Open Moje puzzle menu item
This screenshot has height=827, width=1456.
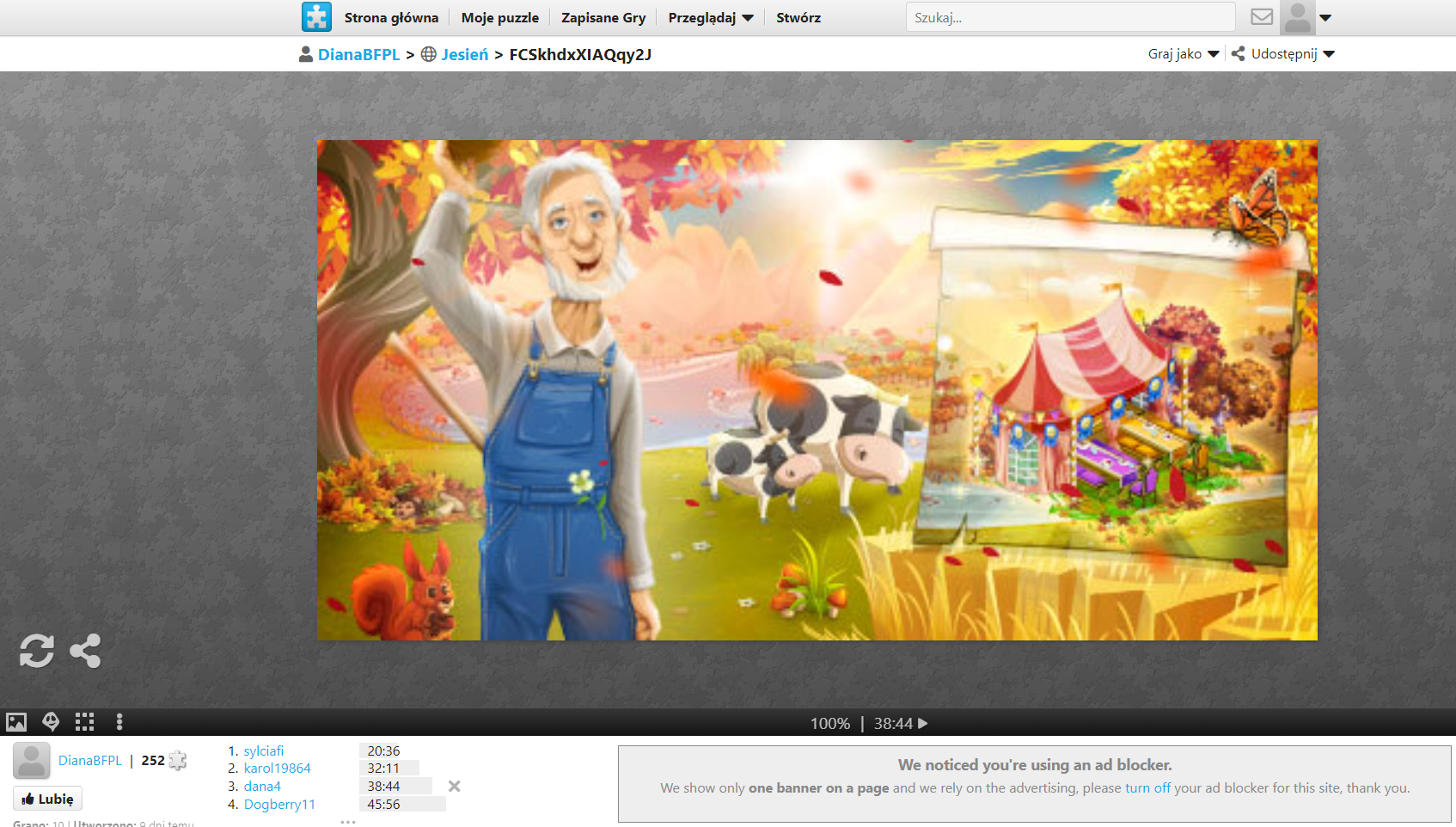tap(500, 17)
